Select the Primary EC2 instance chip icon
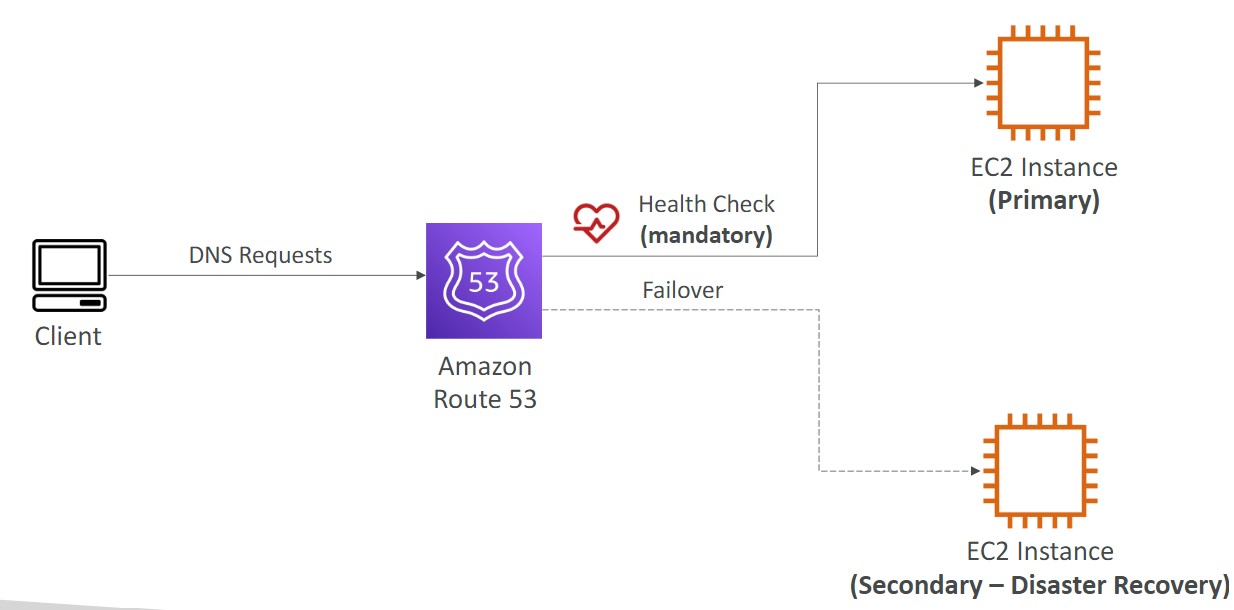The image size is (1234, 610). [x=1043, y=83]
